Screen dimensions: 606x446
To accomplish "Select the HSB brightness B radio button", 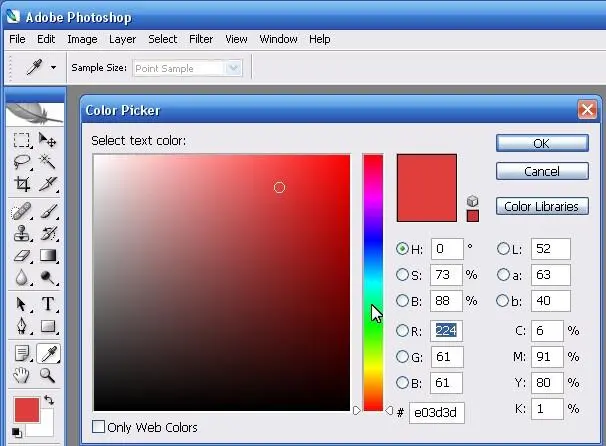I will click(x=402, y=300).
